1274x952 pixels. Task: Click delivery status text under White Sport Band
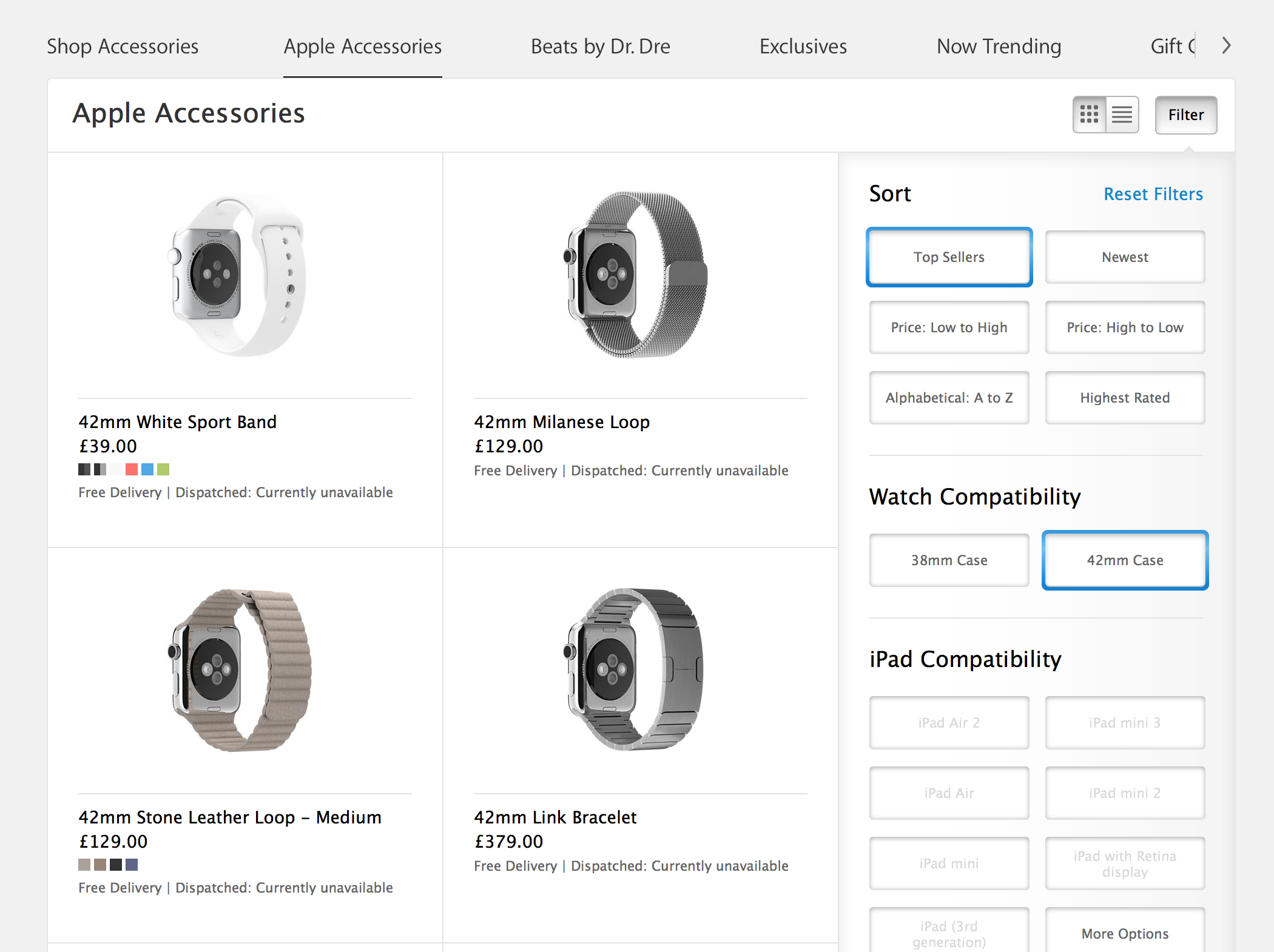(235, 492)
